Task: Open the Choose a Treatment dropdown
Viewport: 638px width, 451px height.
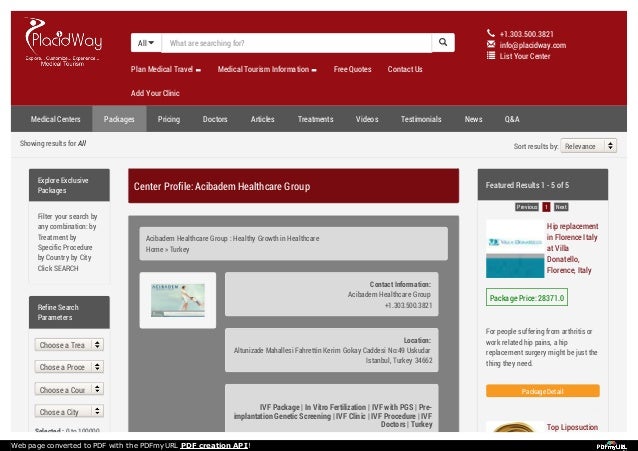Action: [69, 345]
